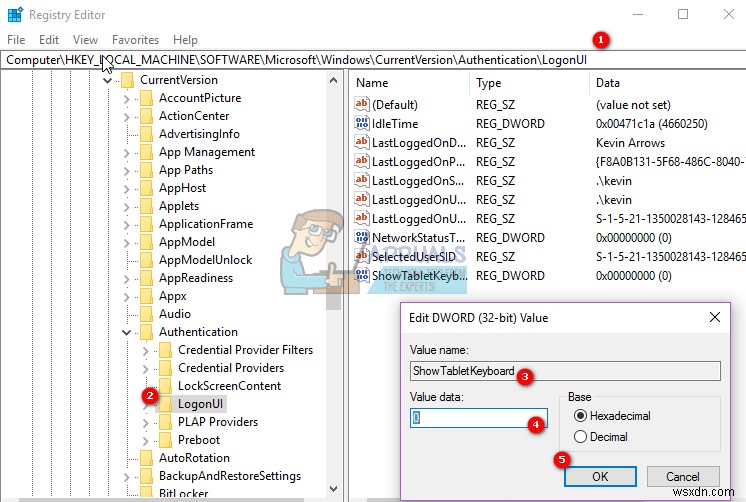Screen dimensions: 746x502
Task: Click the LastLoggedOnD... string value icon
Action: [x=362, y=142]
